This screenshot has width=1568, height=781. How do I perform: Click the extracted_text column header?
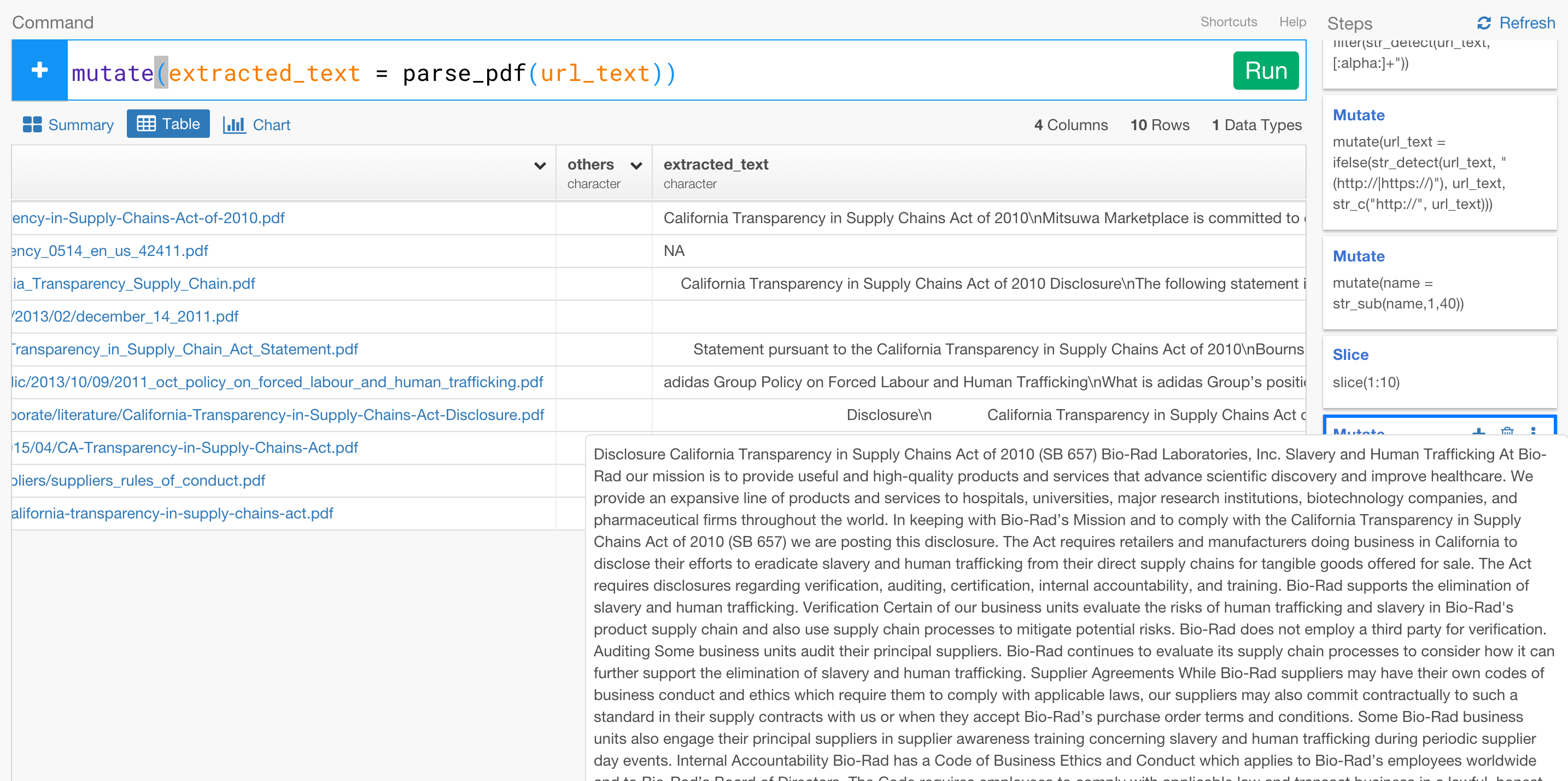click(x=715, y=165)
